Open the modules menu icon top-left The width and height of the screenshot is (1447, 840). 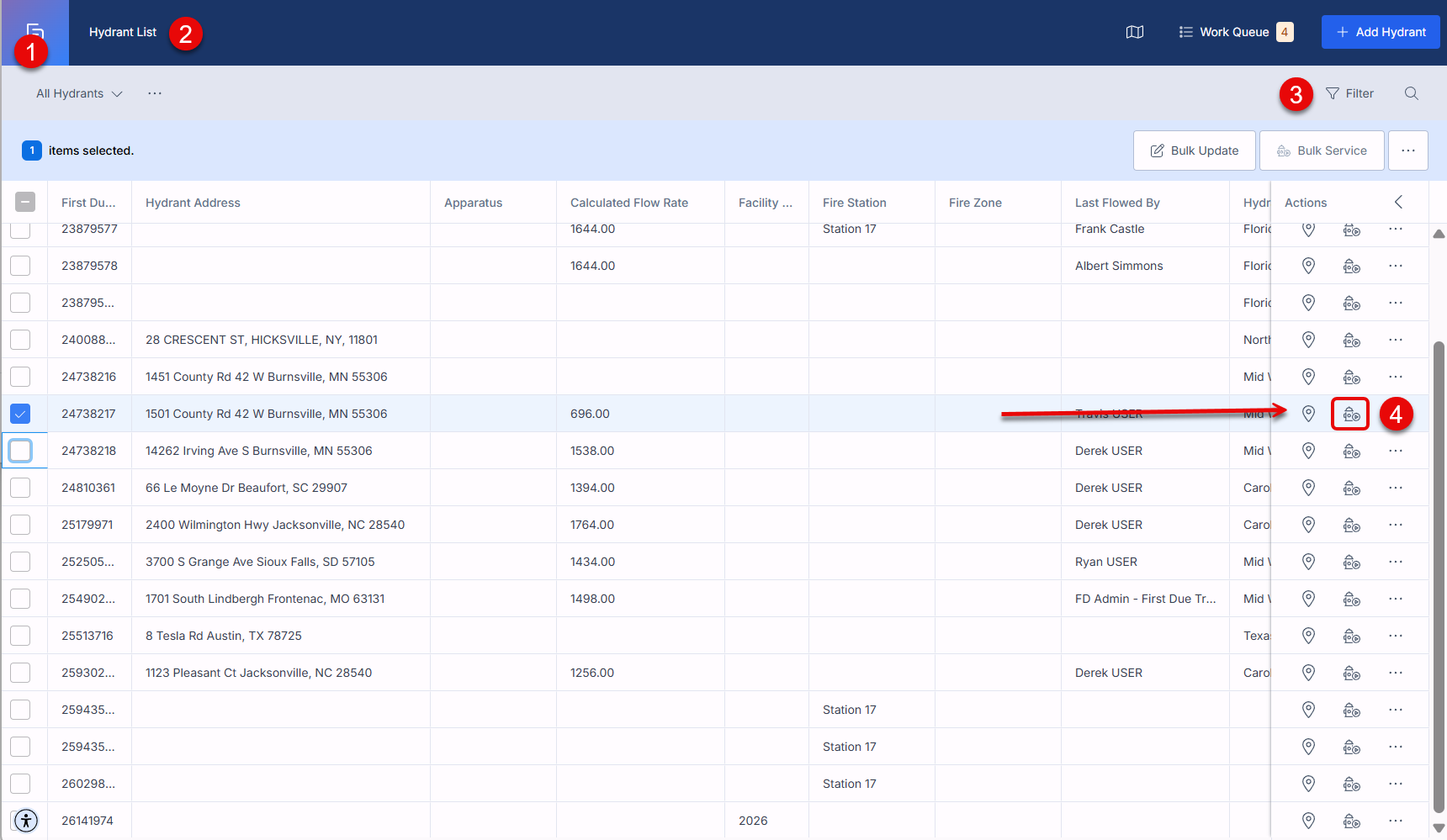click(35, 33)
